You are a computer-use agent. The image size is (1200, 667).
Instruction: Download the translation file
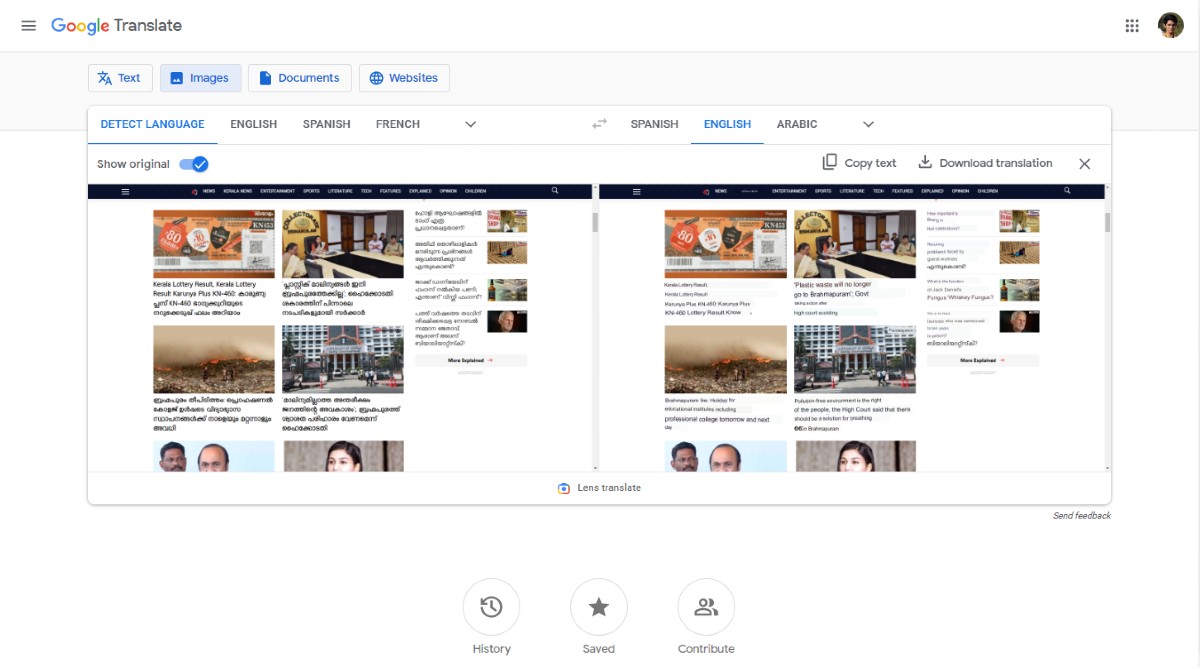click(985, 162)
